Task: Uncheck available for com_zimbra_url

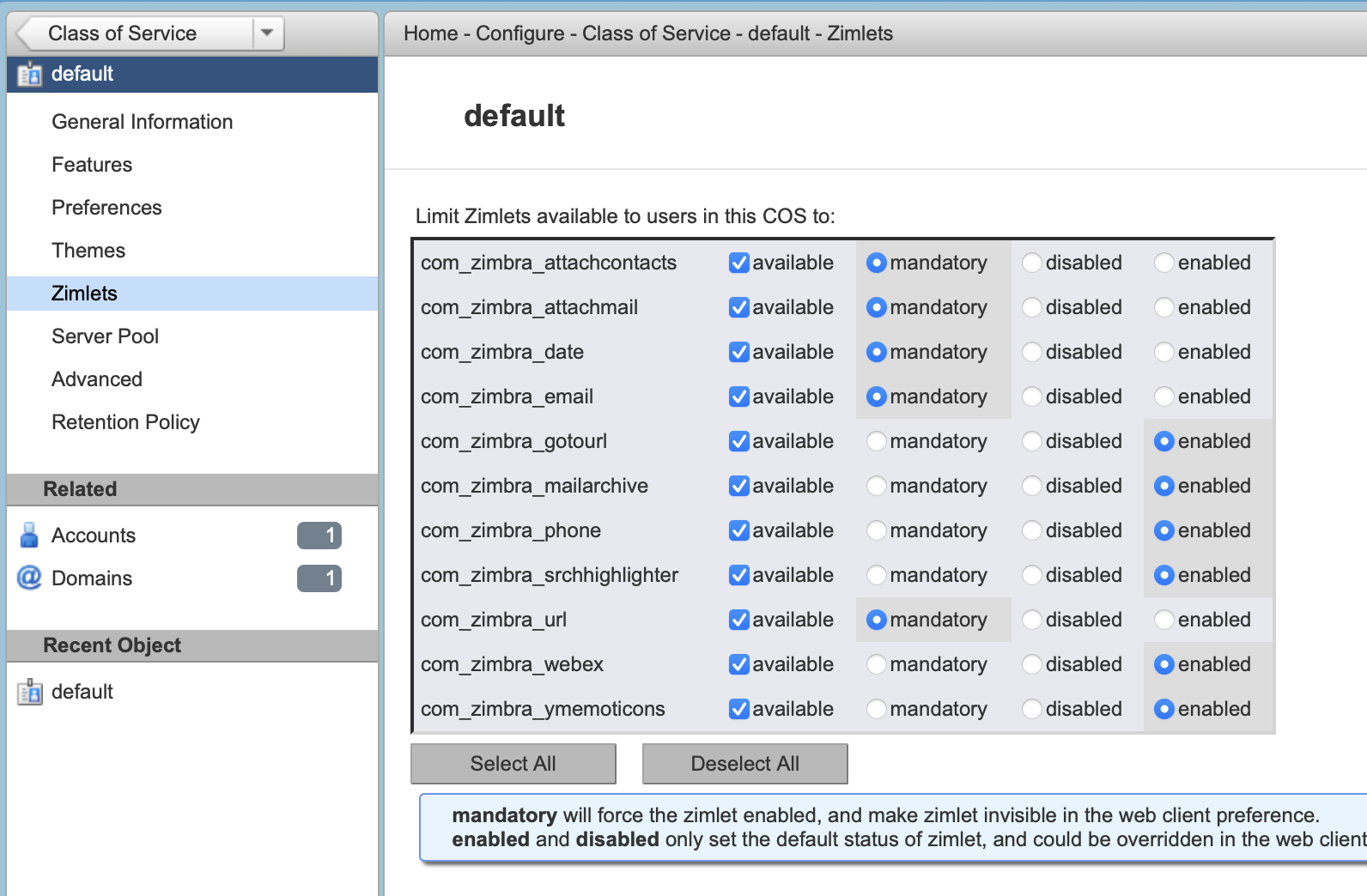Action: [739, 620]
